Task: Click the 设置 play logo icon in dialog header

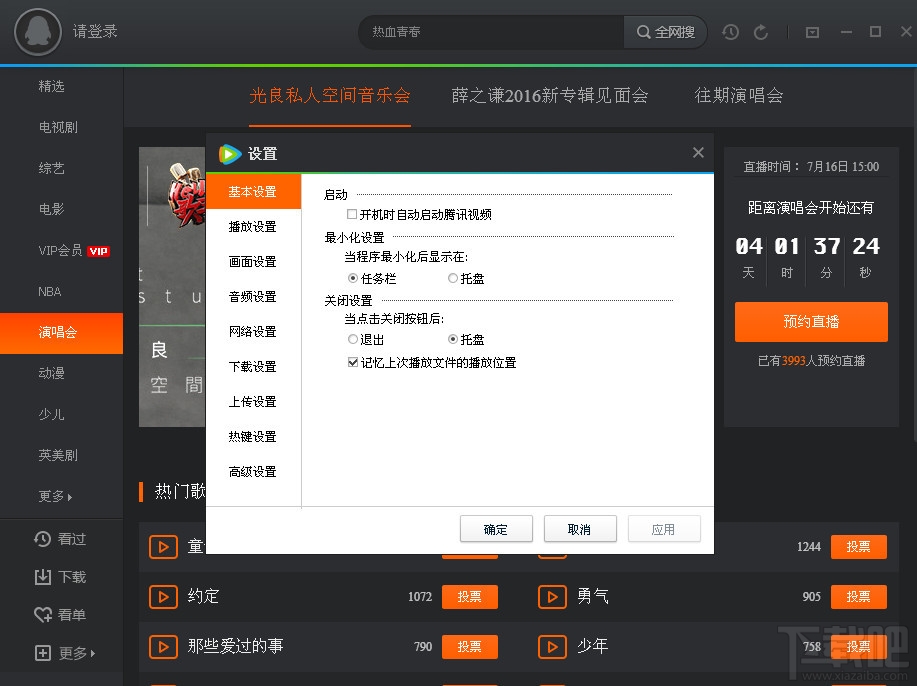Action: tap(229, 155)
